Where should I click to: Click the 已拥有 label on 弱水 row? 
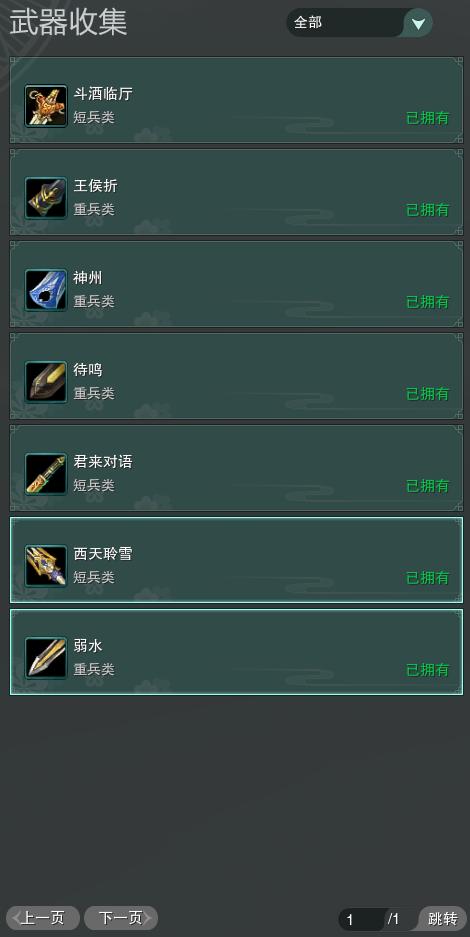coord(428,670)
